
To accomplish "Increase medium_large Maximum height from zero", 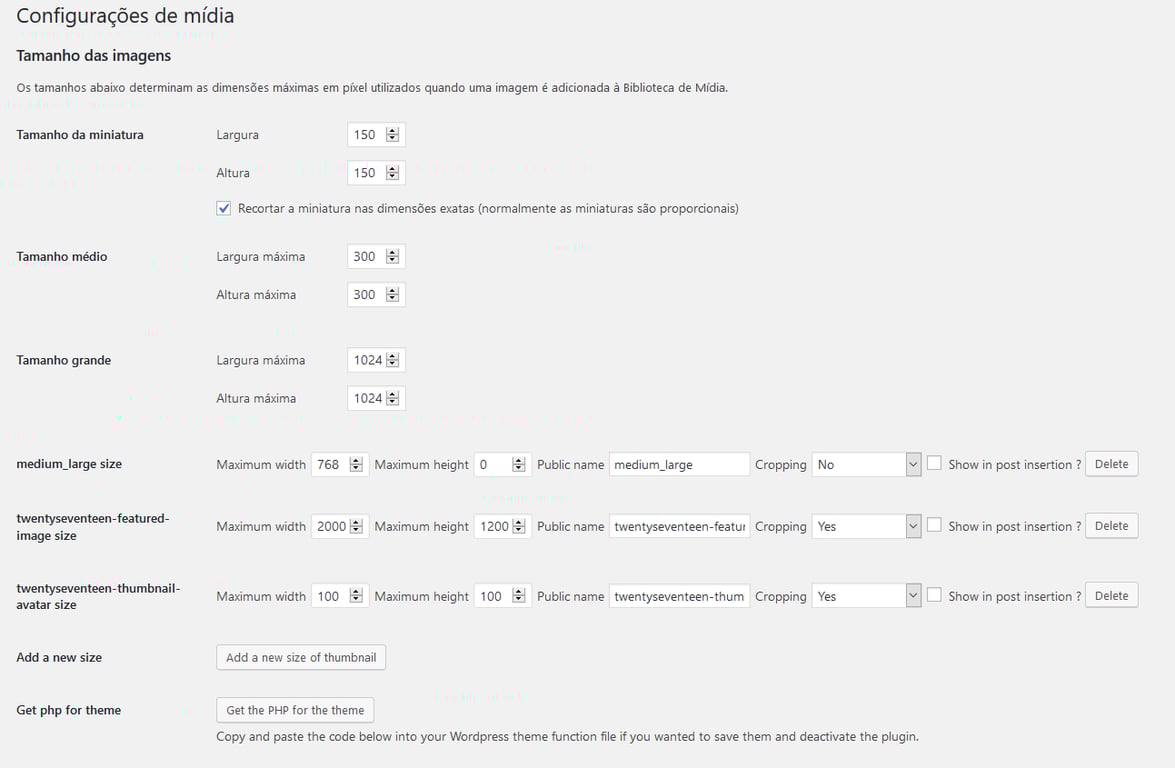I will 519,459.
